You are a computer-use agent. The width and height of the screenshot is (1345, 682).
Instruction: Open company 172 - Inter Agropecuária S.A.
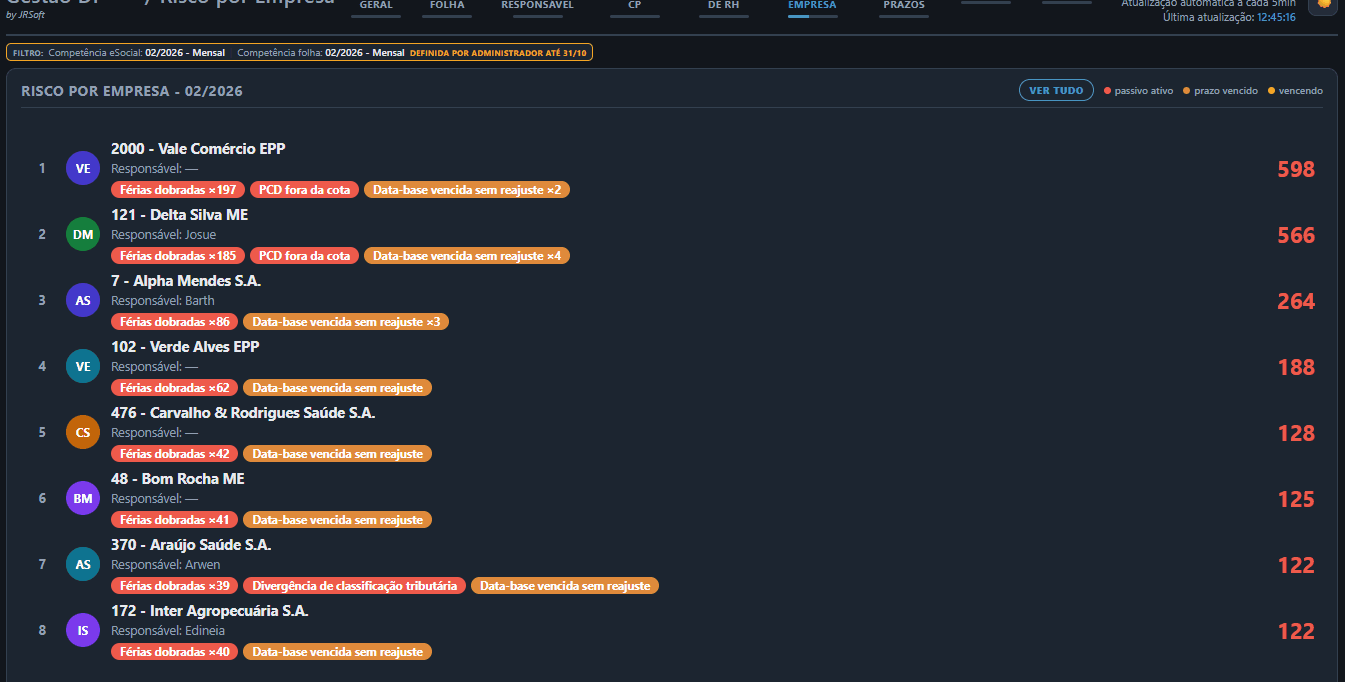(x=210, y=610)
